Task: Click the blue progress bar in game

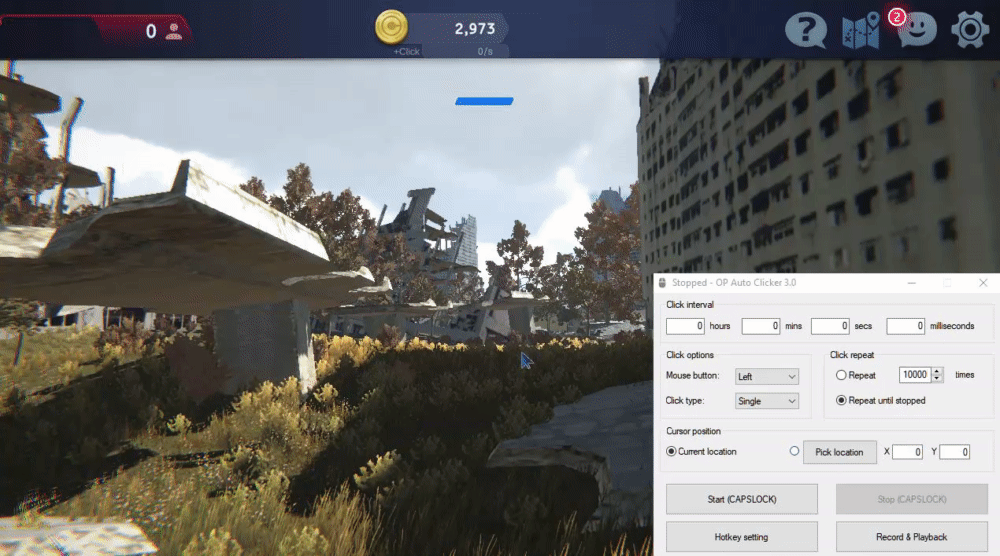Action: (x=484, y=101)
